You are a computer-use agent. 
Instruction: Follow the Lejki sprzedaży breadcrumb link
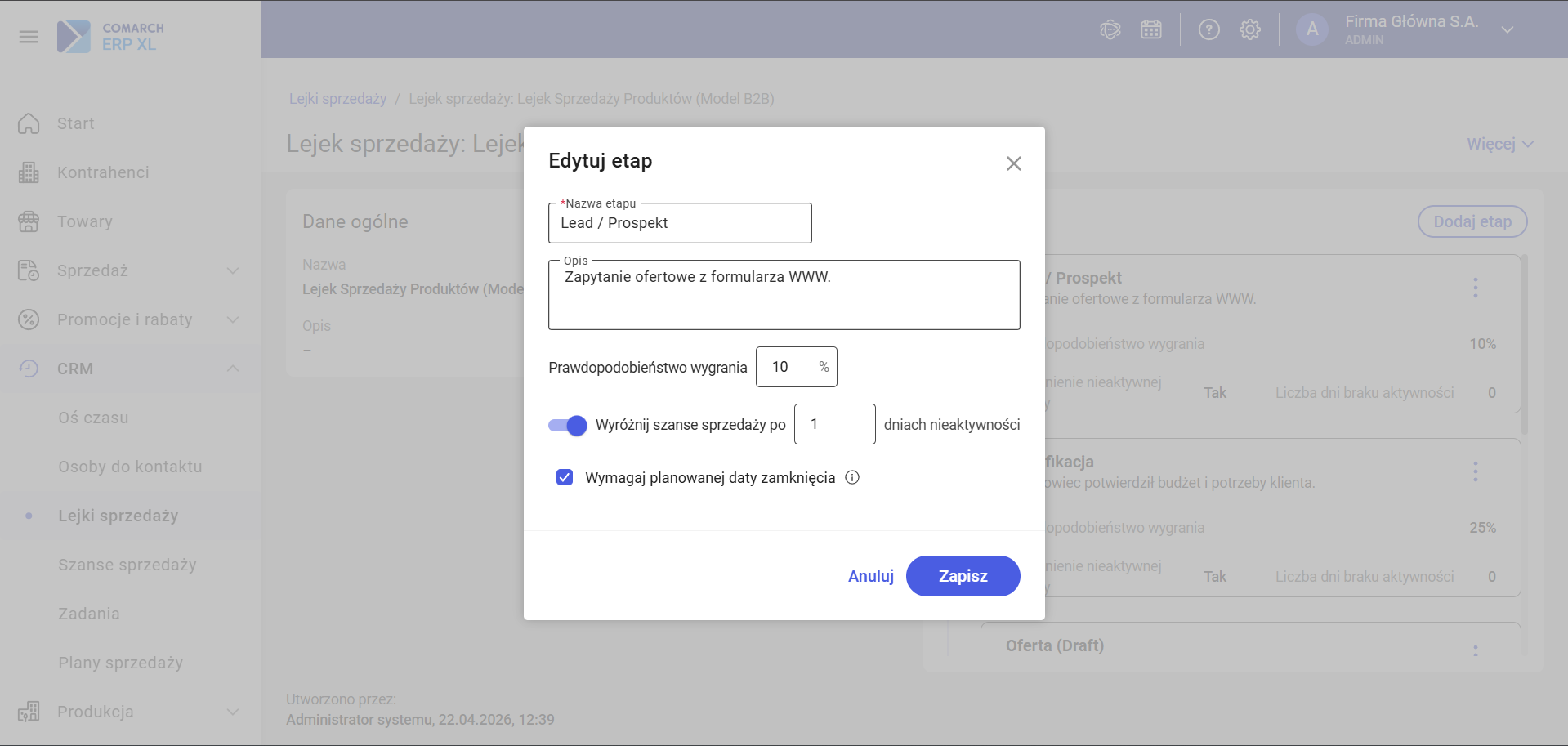337,99
